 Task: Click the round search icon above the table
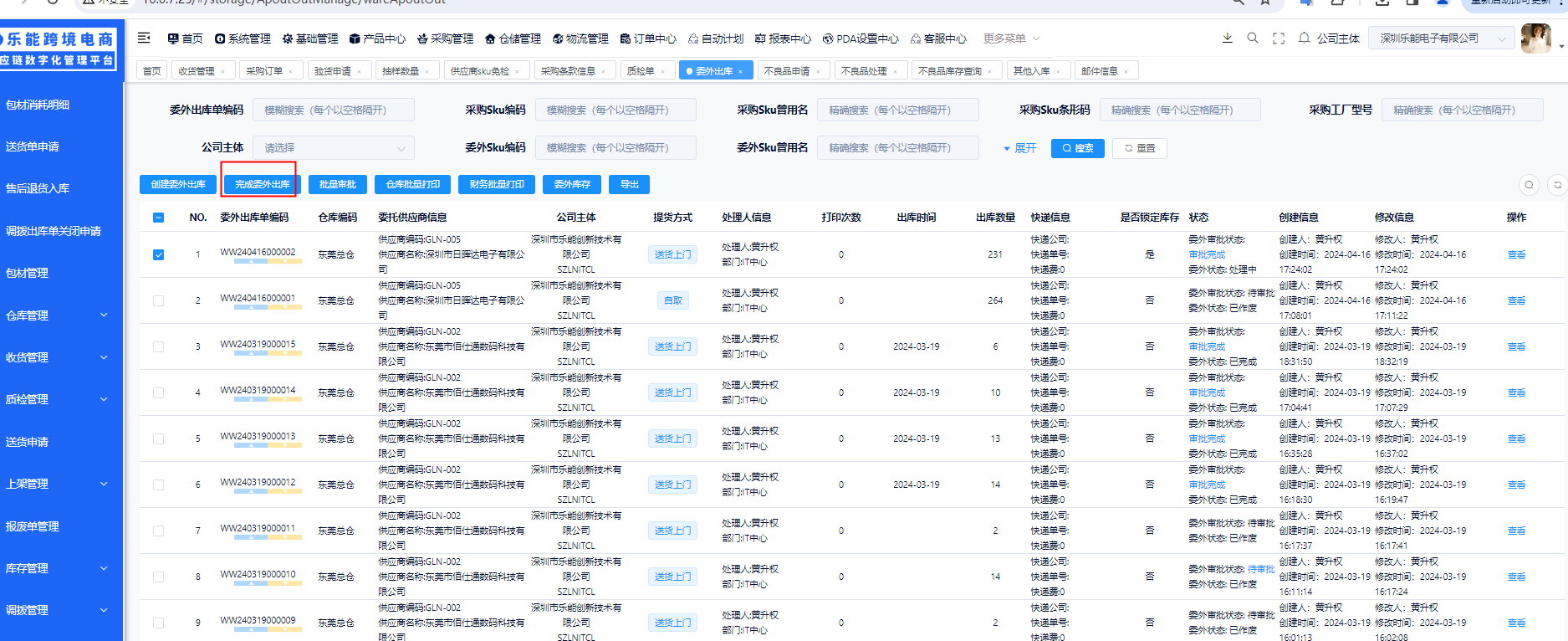click(1529, 185)
